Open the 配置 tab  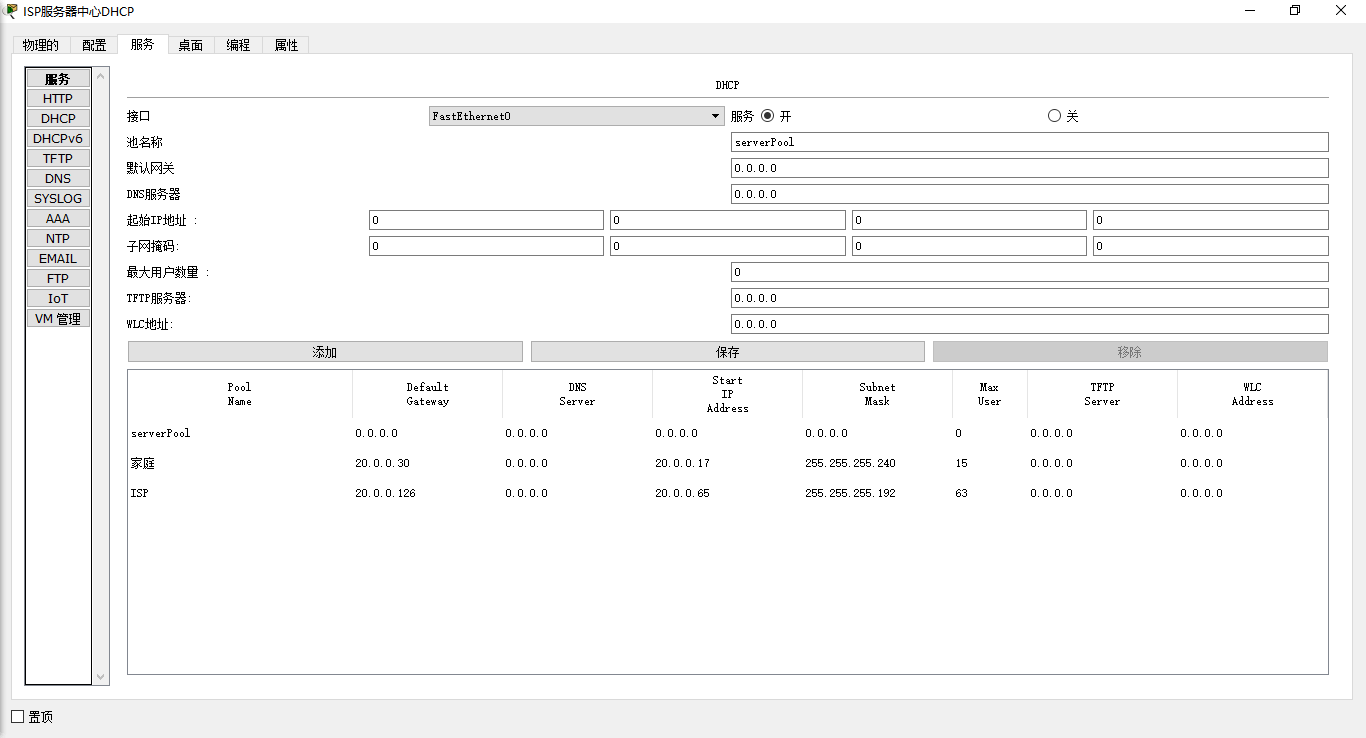(x=94, y=45)
